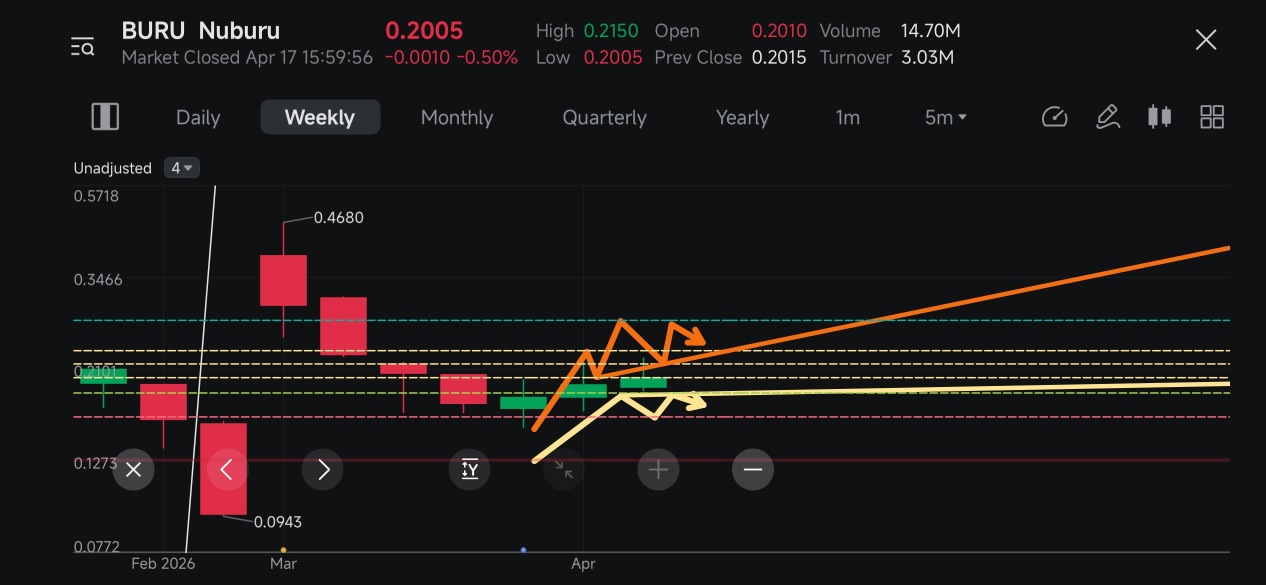The height and width of the screenshot is (585, 1266).
Task: Expand the indicator count 4 dropdown
Action: pos(182,168)
